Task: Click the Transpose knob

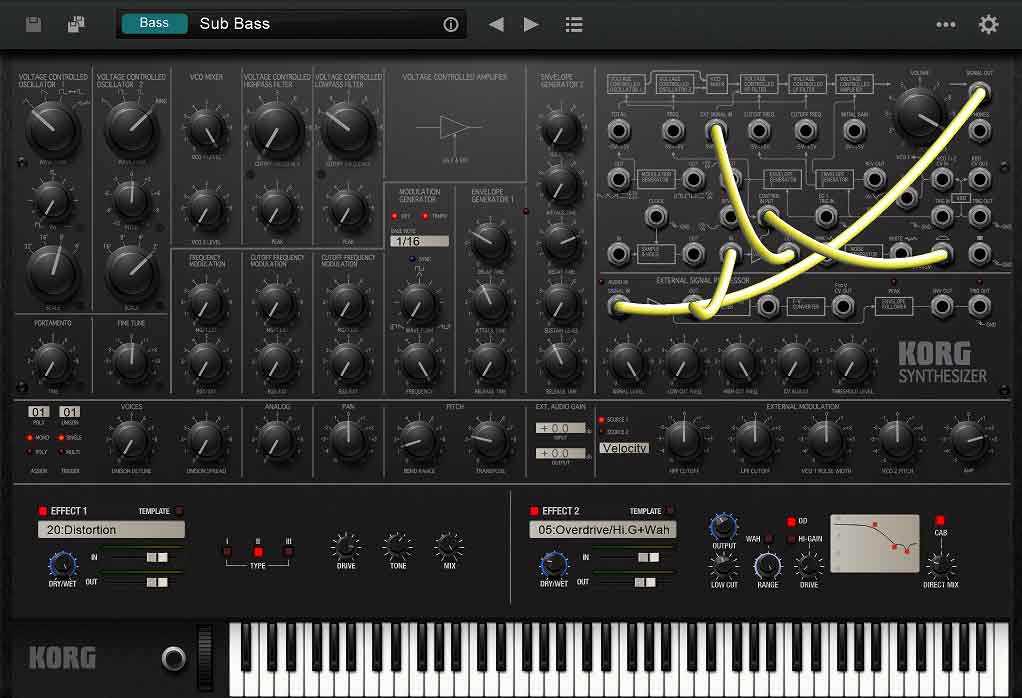Action: [490, 441]
